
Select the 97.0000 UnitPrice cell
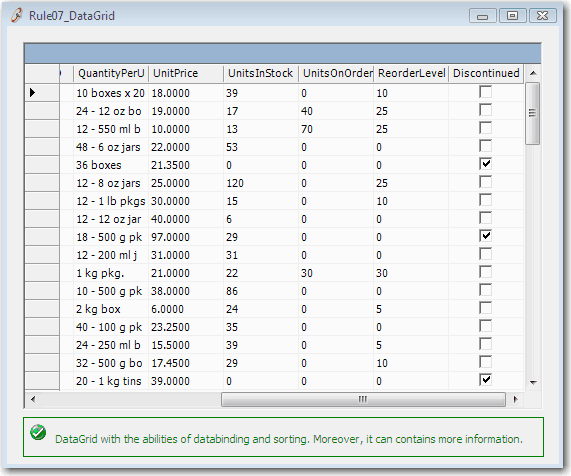186,237
